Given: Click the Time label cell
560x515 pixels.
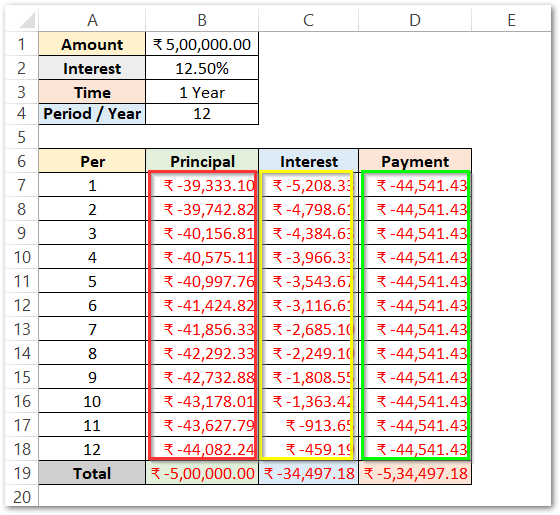Looking at the screenshot, I should click(x=92, y=92).
